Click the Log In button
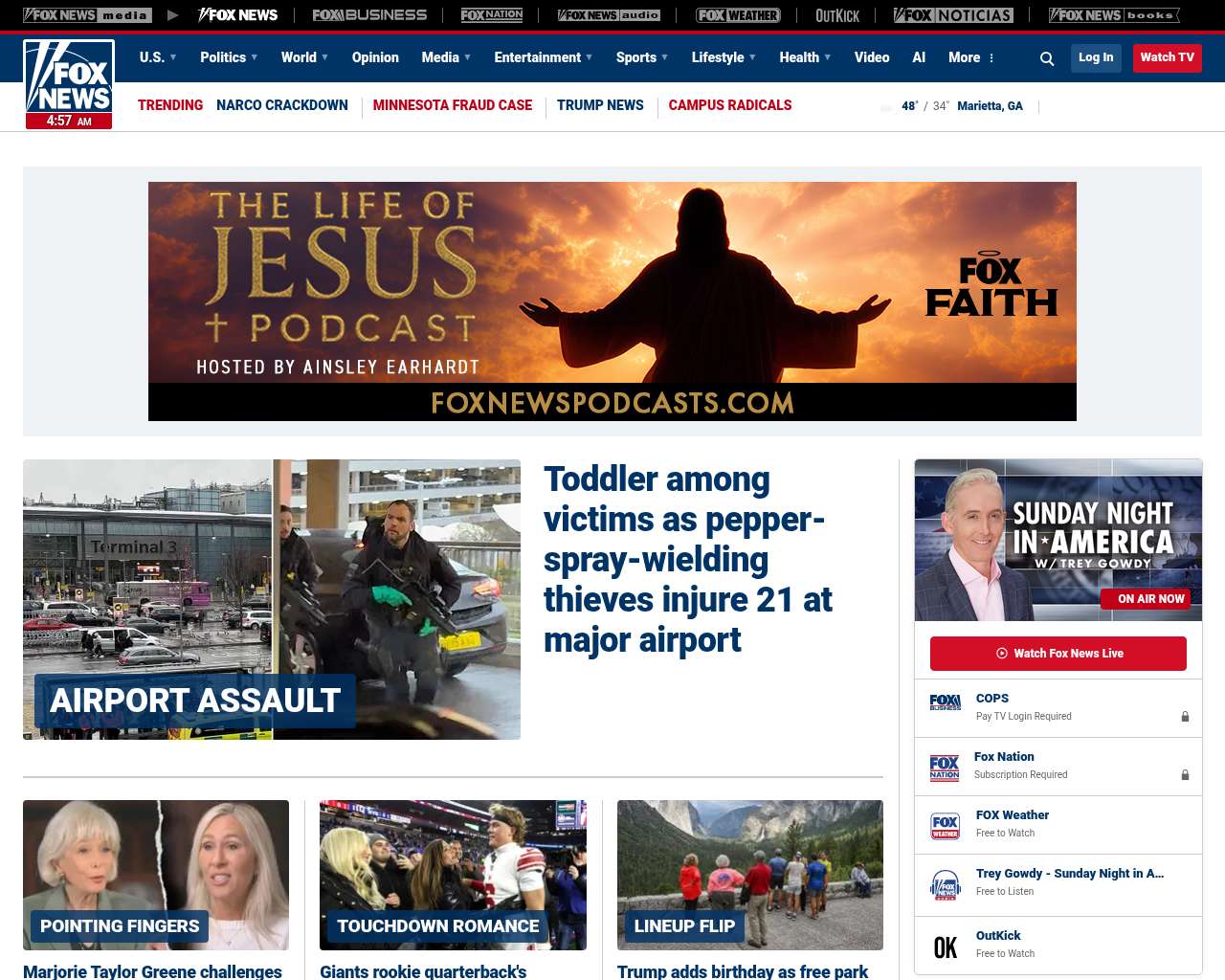The image size is (1225, 980). pos(1096,57)
